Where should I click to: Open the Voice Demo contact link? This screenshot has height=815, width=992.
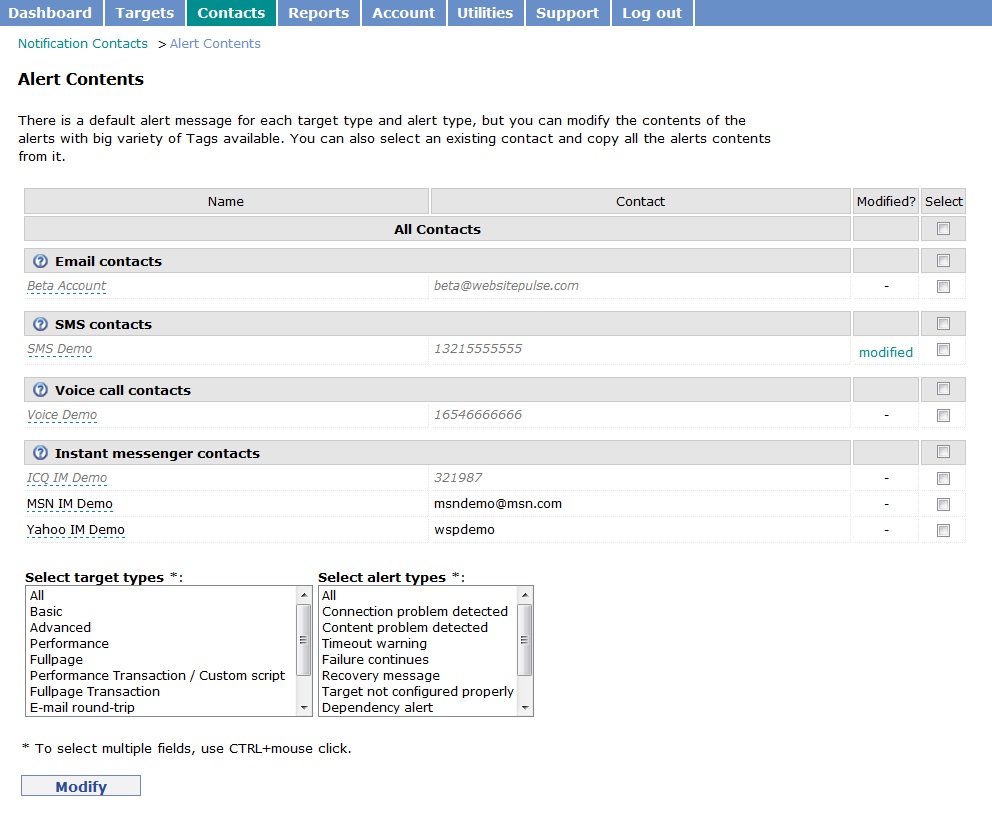pyautogui.click(x=60, y=414)
